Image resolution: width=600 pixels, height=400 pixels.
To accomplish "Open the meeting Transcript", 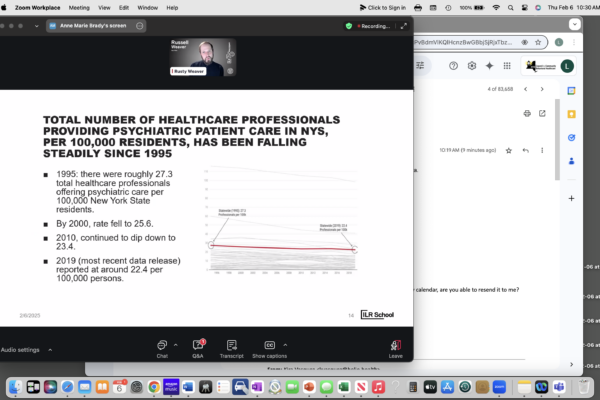I will [231, 343].
